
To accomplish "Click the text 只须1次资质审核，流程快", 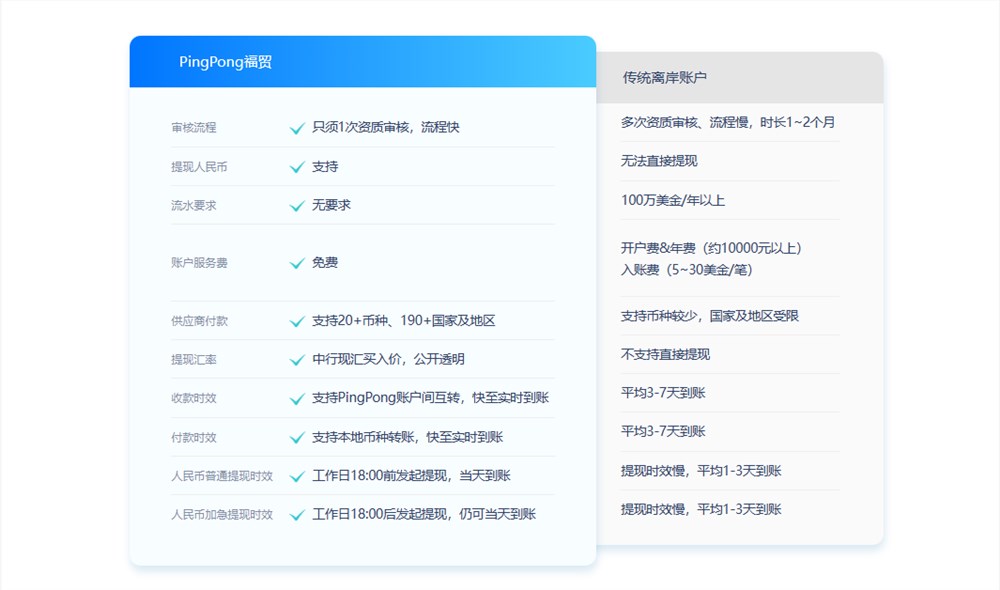I will [x=386, y=127].
